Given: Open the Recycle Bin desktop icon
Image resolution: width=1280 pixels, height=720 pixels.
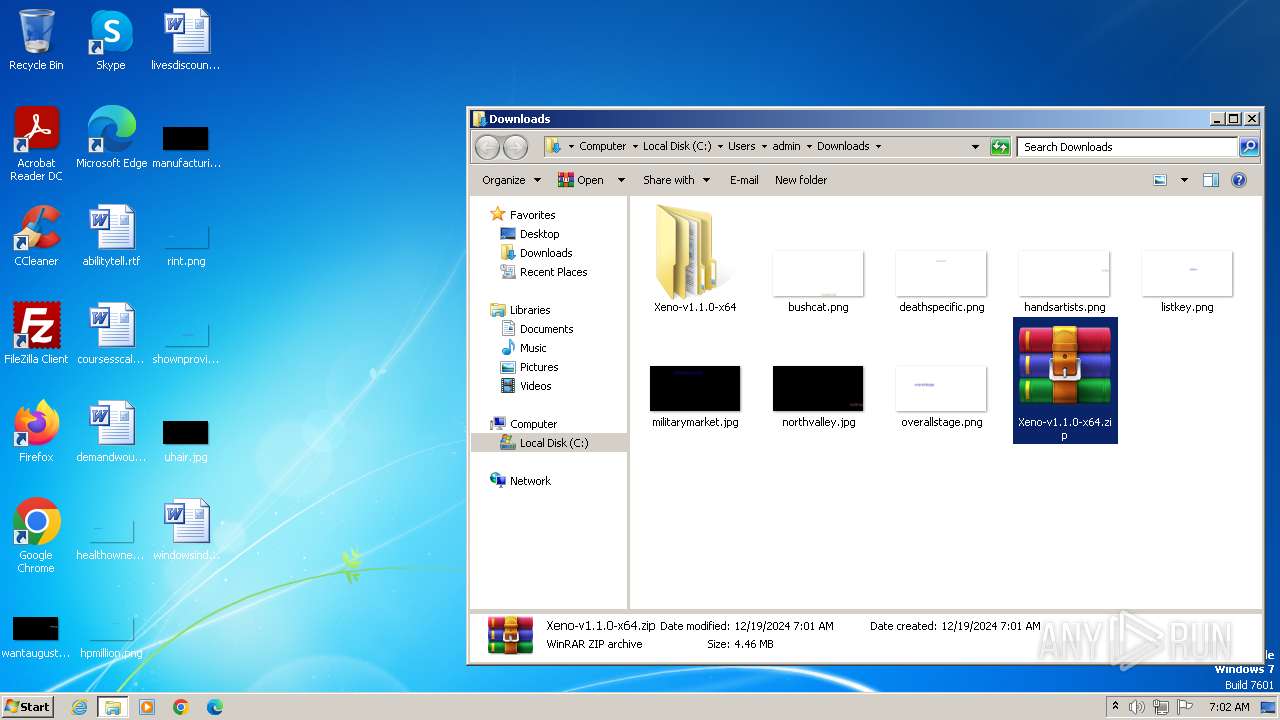Looking at the screenshot, I should coord(36,40).
